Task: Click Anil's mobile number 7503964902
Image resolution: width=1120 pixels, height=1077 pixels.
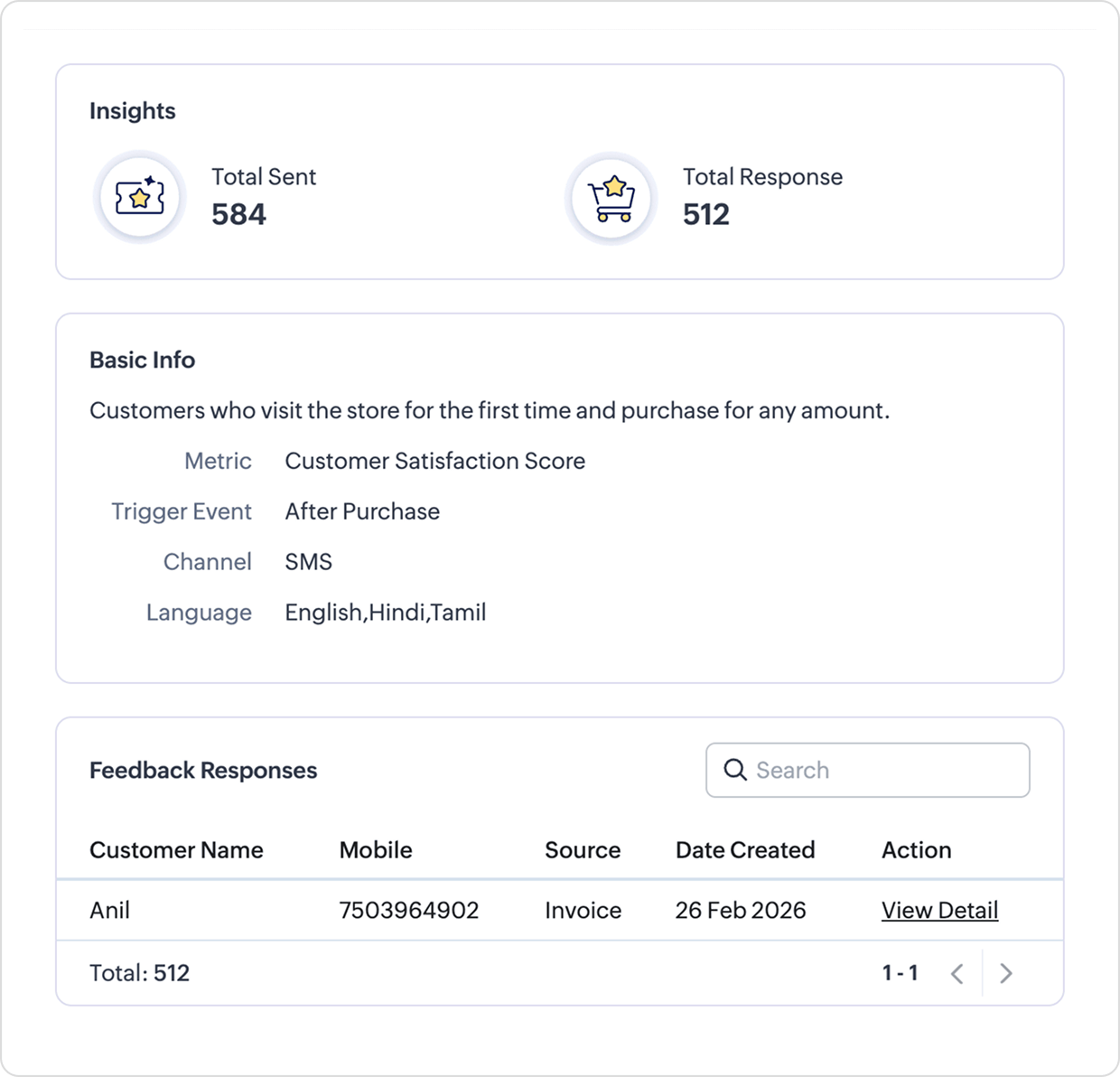Action: (409, 911)
